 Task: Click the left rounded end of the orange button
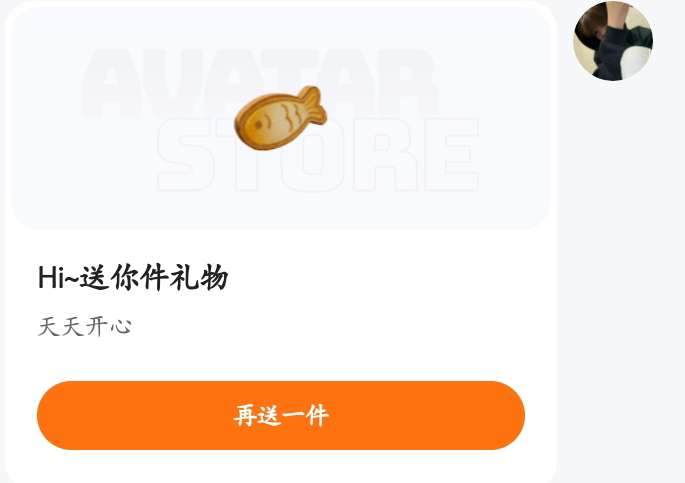click(59, 415)
